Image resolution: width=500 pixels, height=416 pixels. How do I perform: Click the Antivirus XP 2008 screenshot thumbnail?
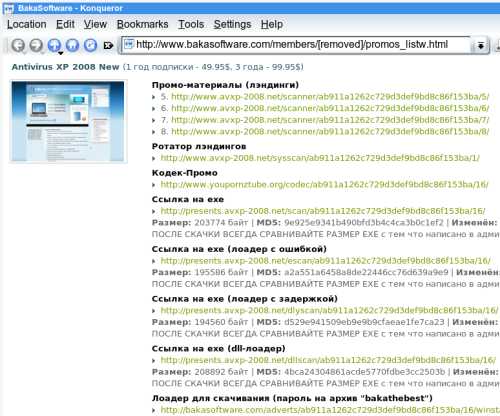click(68, 121)
